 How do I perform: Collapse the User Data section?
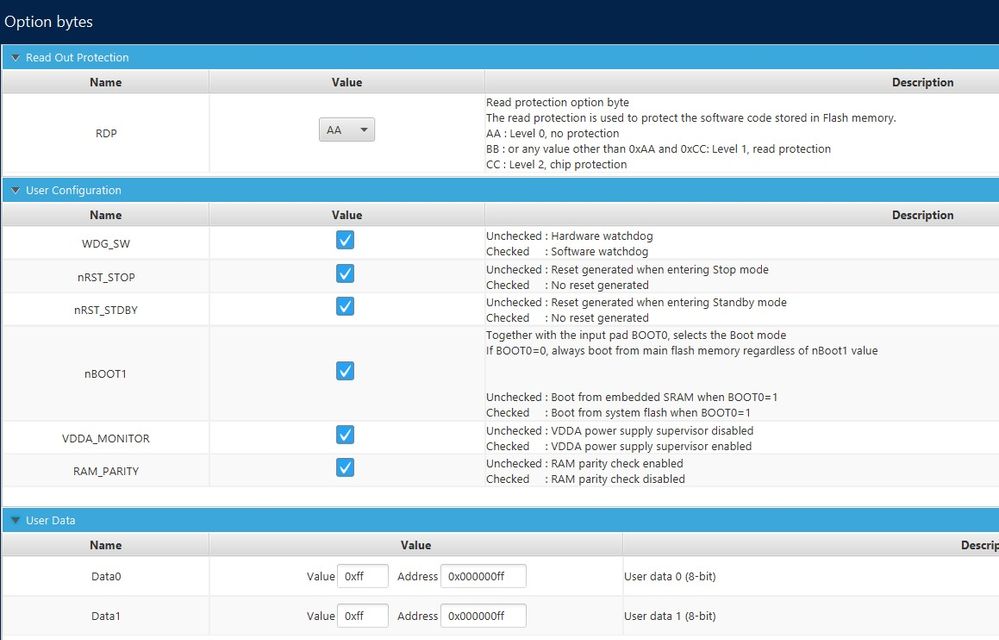pyautogui.click(x=15, y=520)
